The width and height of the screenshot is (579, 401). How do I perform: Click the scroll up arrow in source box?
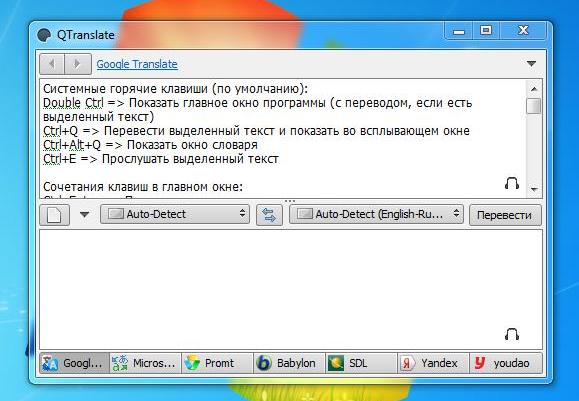click(x=534, y=89)
